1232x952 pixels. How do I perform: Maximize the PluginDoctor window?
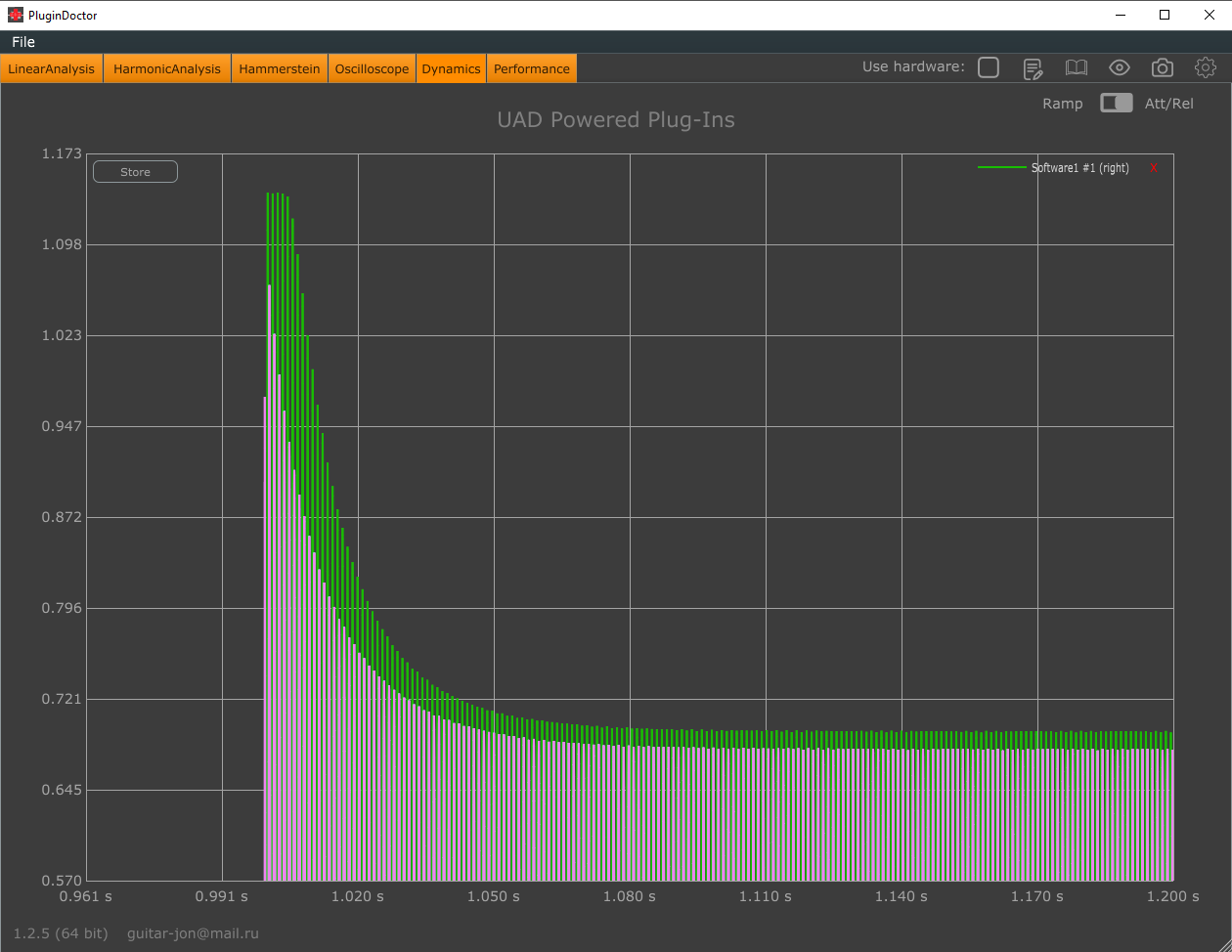(x=1165, y=15)
